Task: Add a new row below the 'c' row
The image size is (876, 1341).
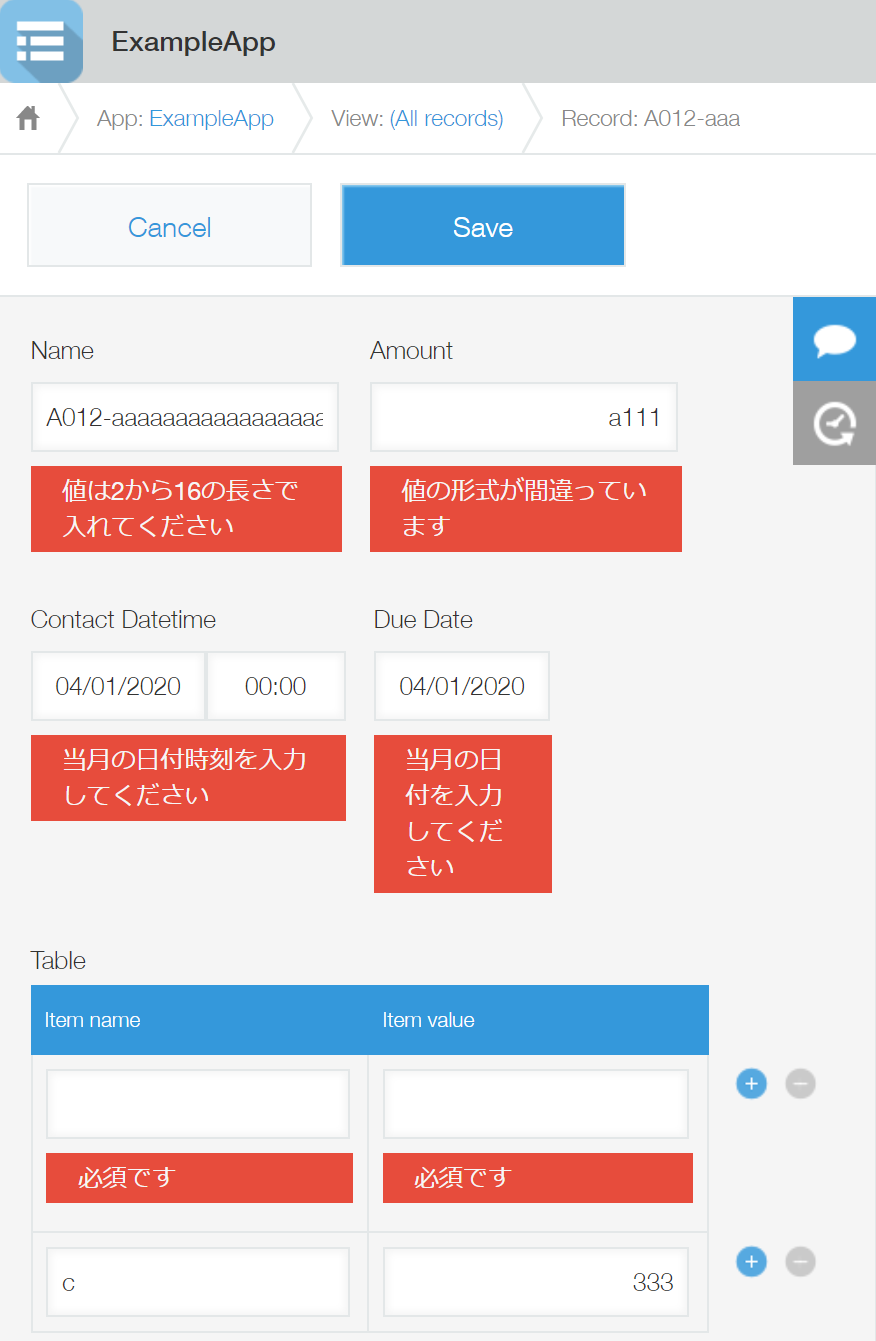Action: [x=751, y=1261]
